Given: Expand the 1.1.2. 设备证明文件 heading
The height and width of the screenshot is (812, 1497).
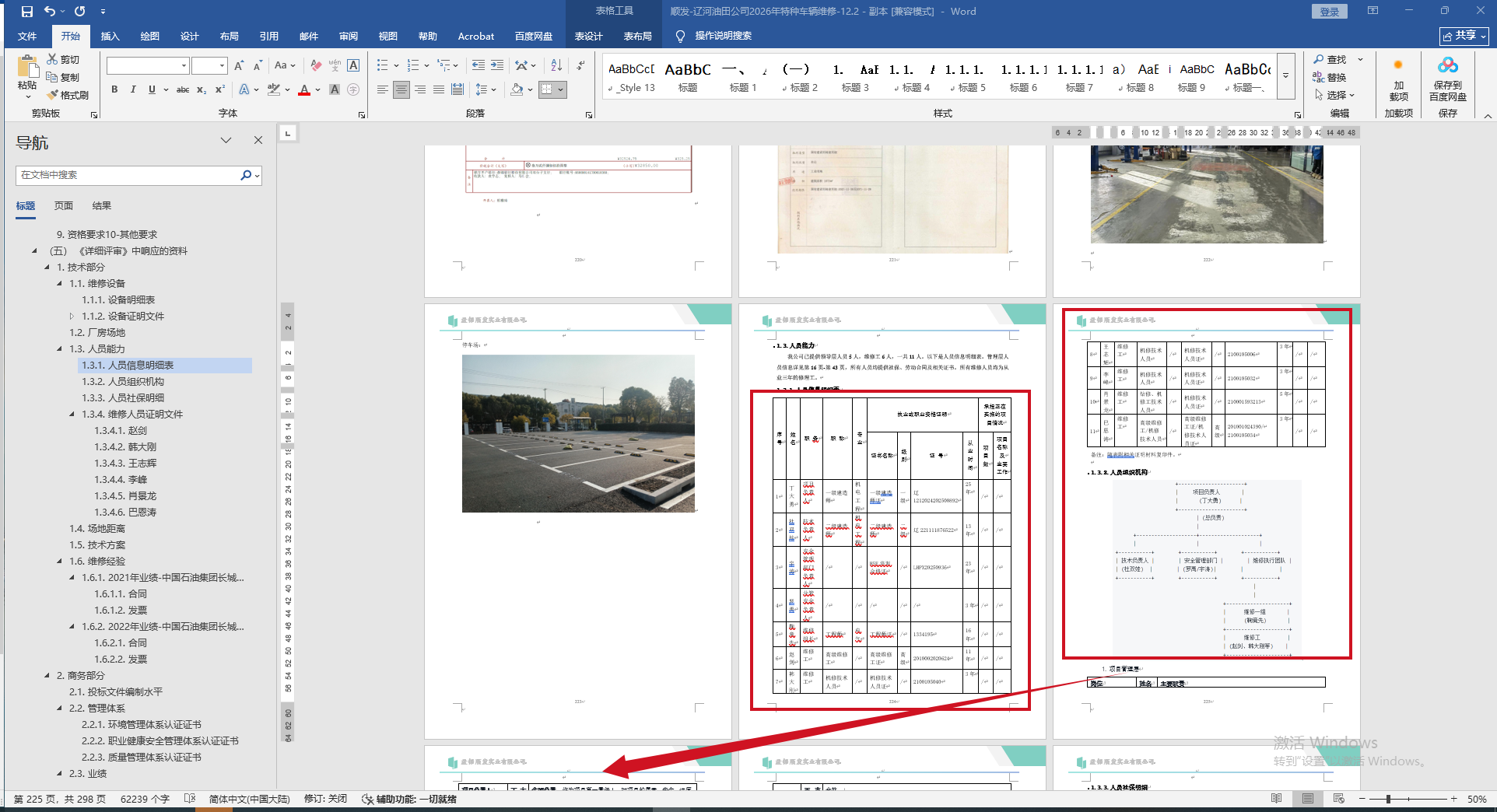Looking at the screenshot, I should (x=72, y=317).
